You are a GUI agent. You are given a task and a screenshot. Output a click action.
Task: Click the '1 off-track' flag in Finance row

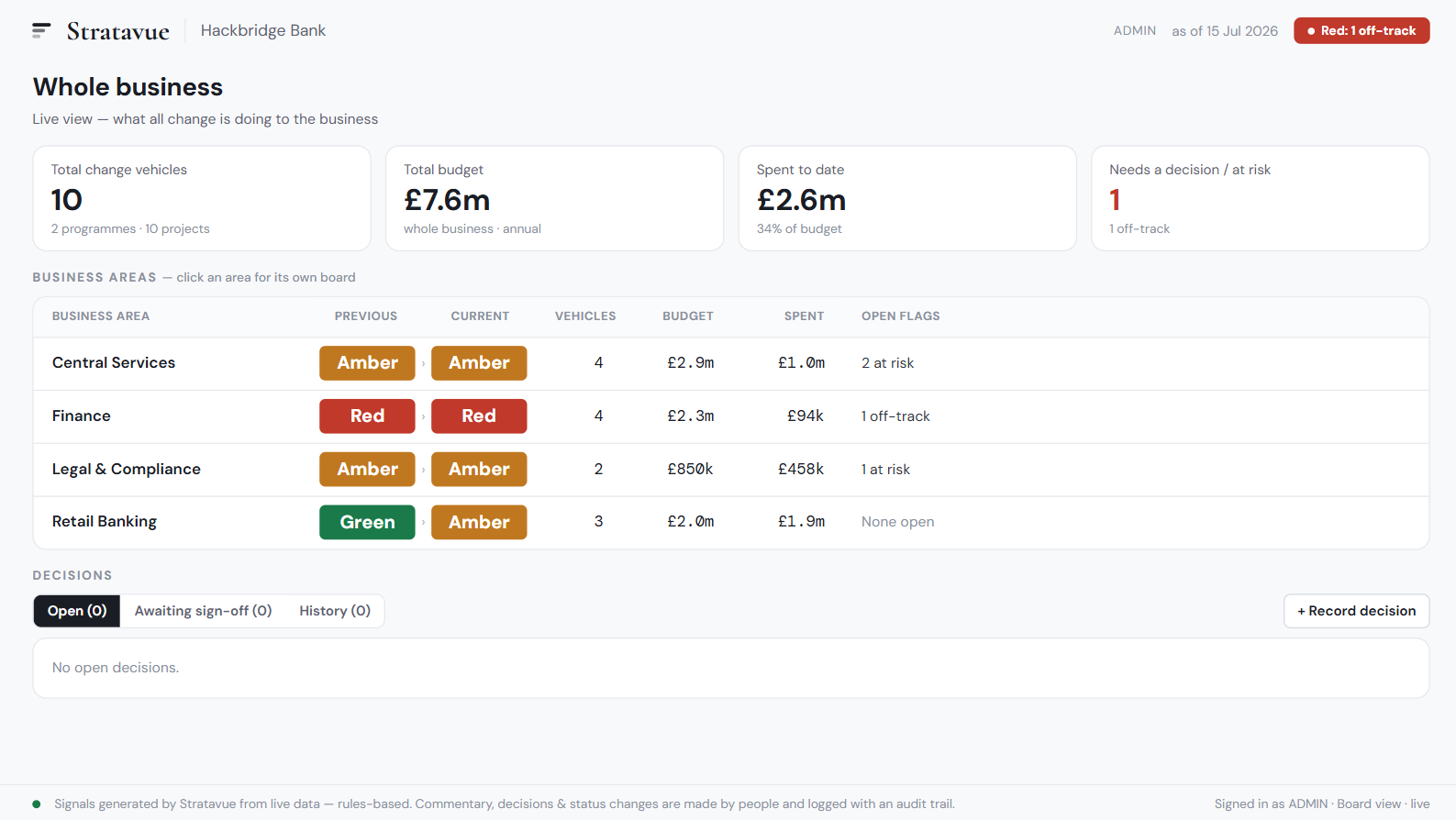(x=895, y=416)
